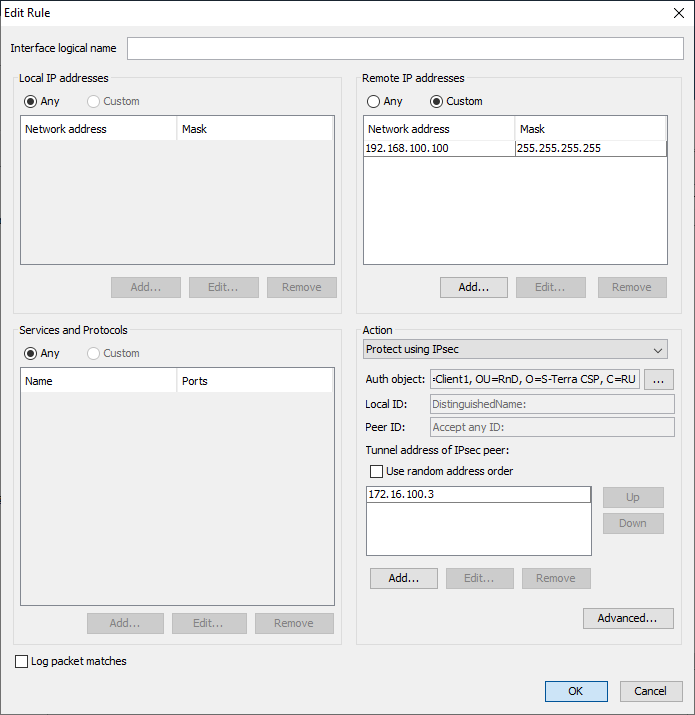The image size is (695, 715).
Task: Cancel the Edit Rule dialog
Action: (x=651, y=691)
